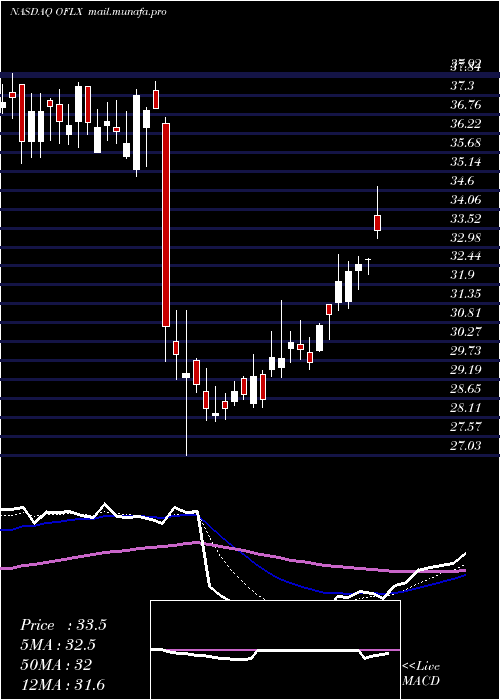Click the '<<Live MACD' label
Image resolution: width=500 pixels, height=700 pixels.
[421, 674]
